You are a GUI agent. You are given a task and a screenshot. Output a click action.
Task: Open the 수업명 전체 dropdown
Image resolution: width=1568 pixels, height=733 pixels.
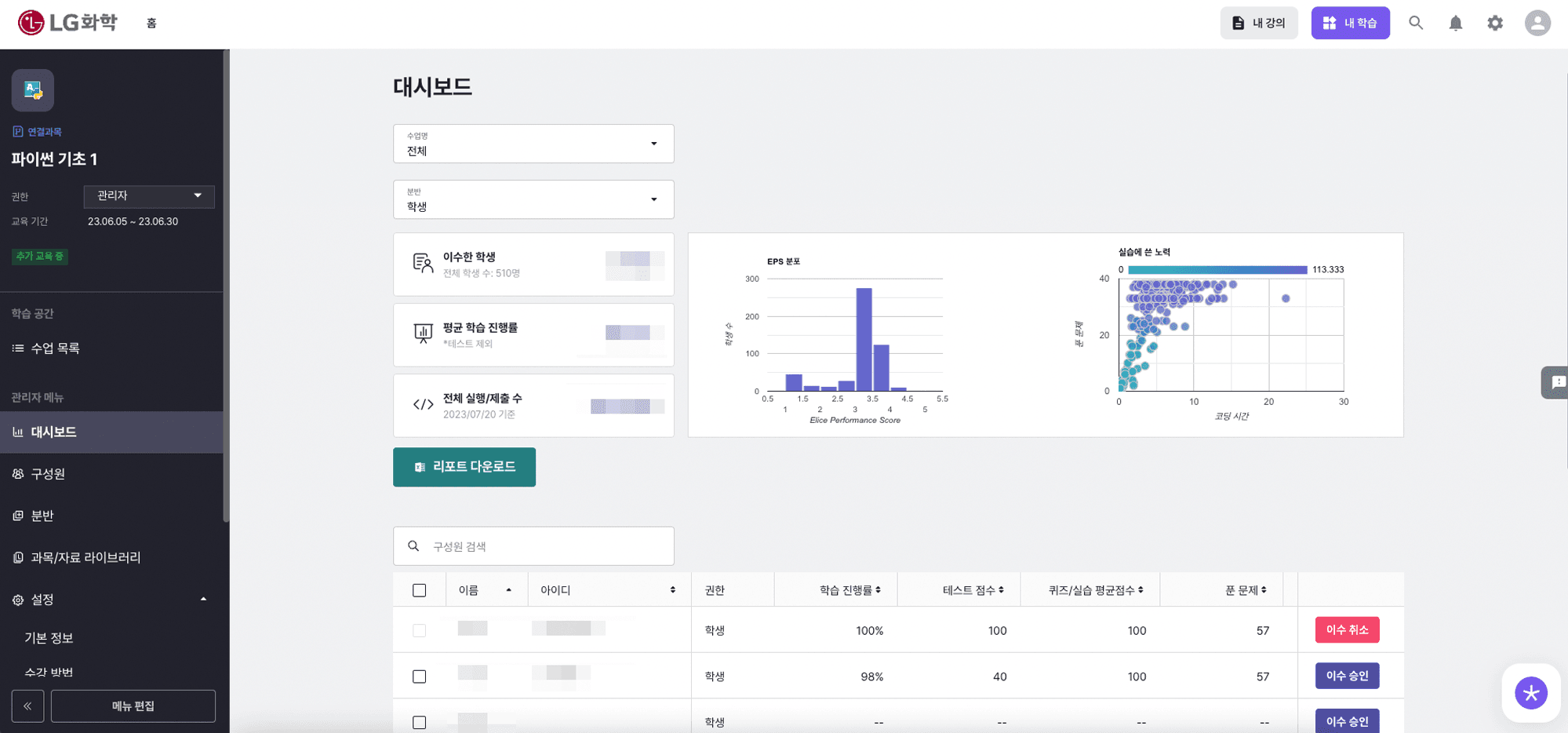(533, 144)
